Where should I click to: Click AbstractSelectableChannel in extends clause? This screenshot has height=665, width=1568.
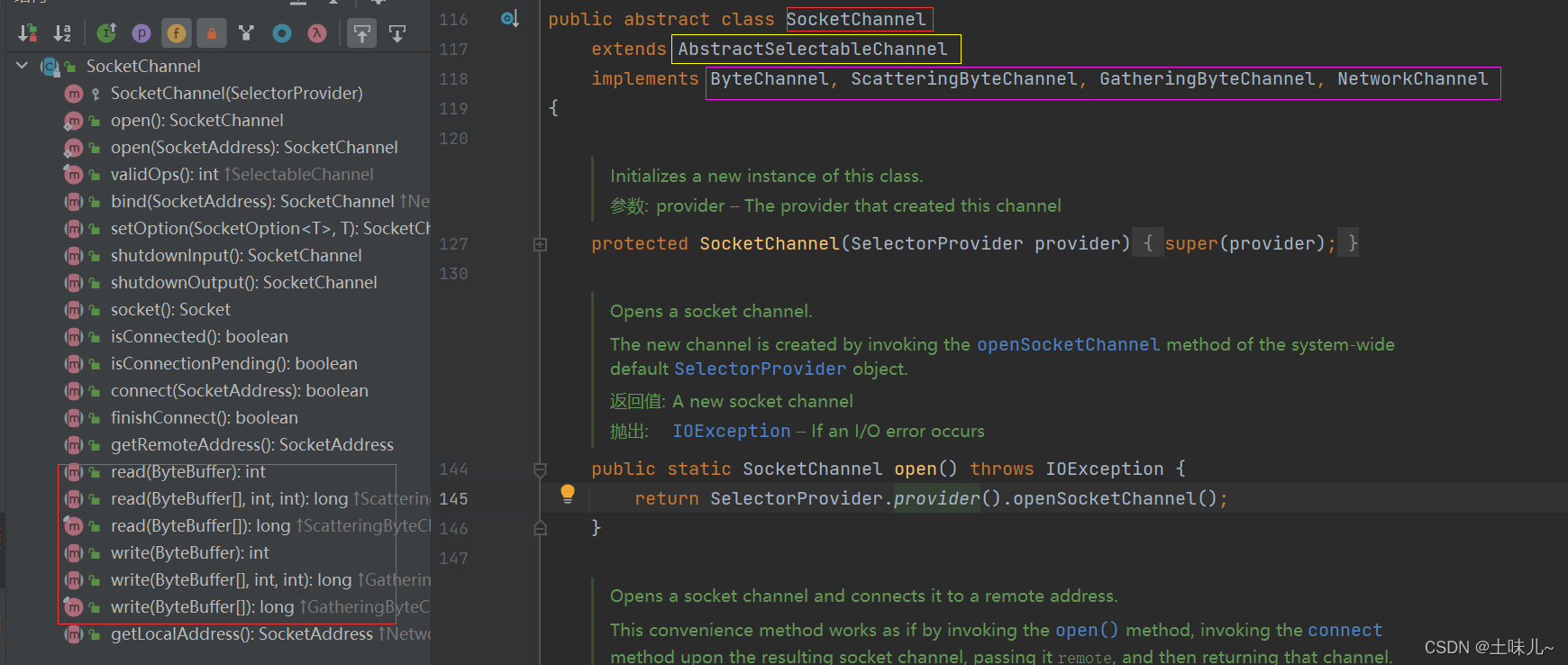pyautogui.click(x=812, y=49)
